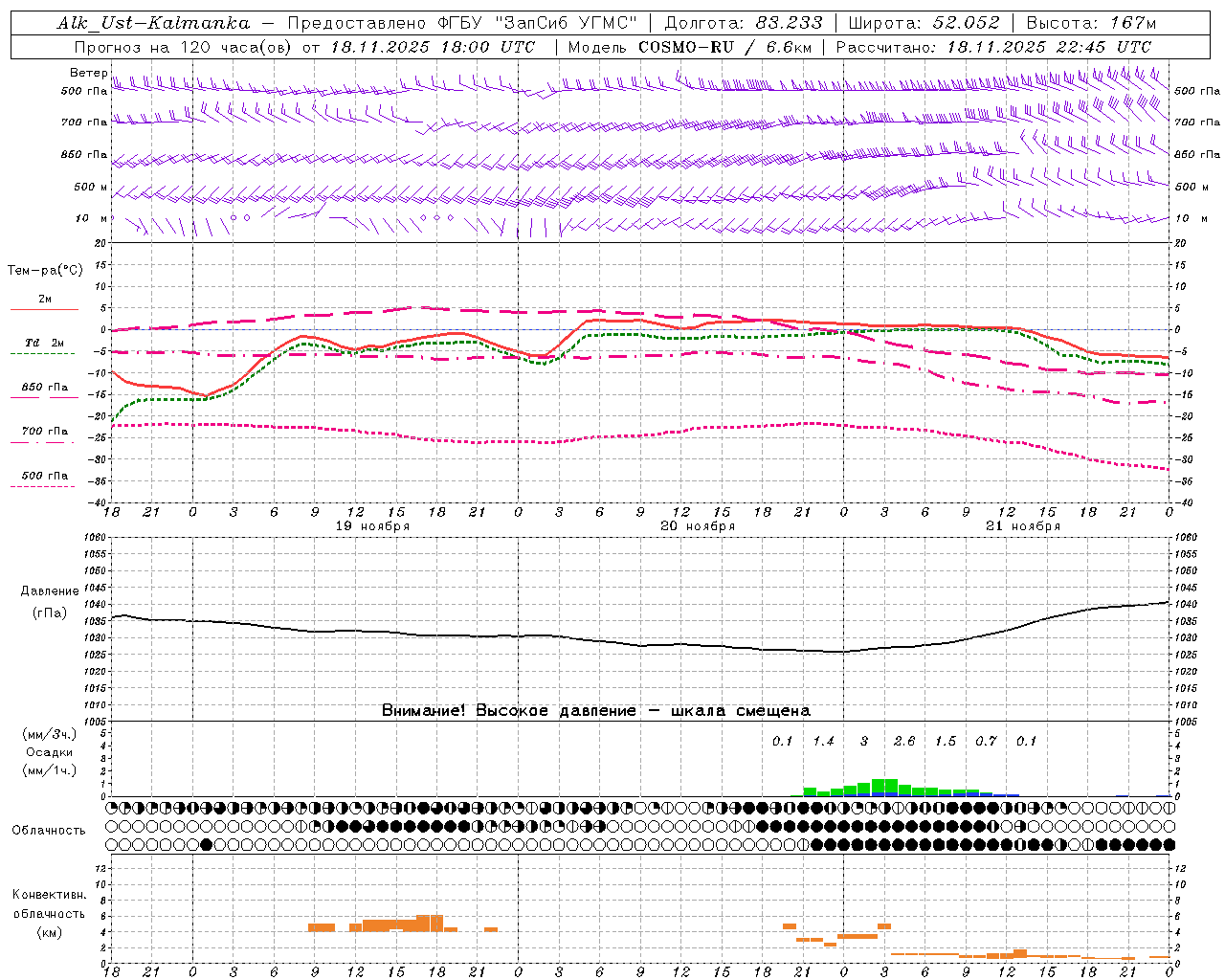1225x980 pixels.
Task: Click the Td 2м dew point legend entry
Action: pyautogui.click(x=44, y=343)
